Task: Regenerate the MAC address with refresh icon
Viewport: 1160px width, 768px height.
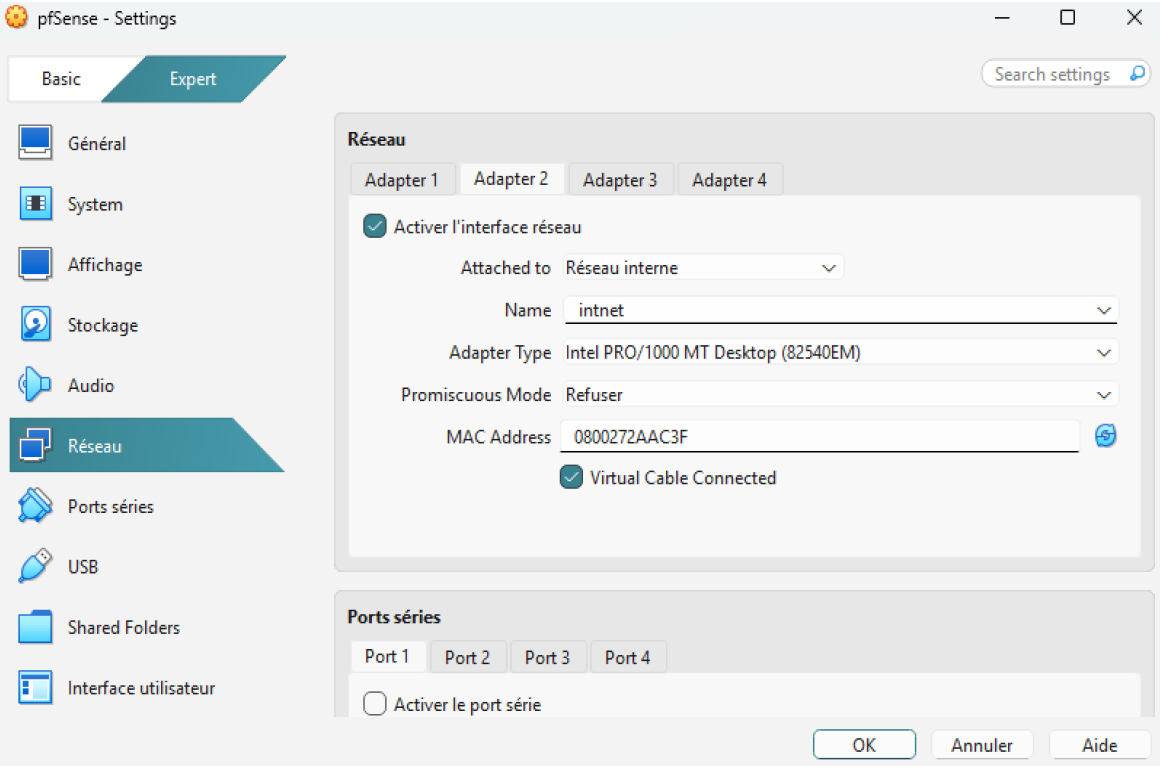Action: point(1105,436)
